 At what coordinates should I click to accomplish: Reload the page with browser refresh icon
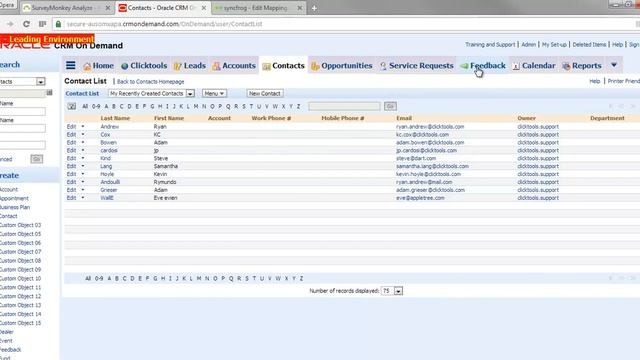coord(26,24)
